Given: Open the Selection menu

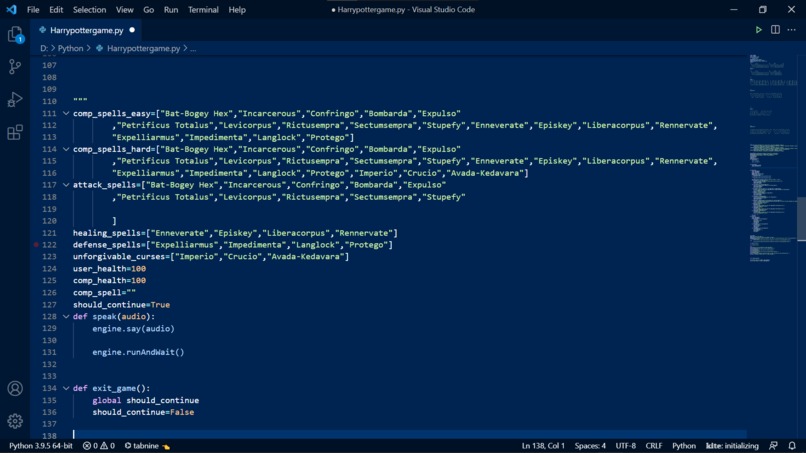Looking at the screenshot, I should pyautogui.click(x=89, y=9).
